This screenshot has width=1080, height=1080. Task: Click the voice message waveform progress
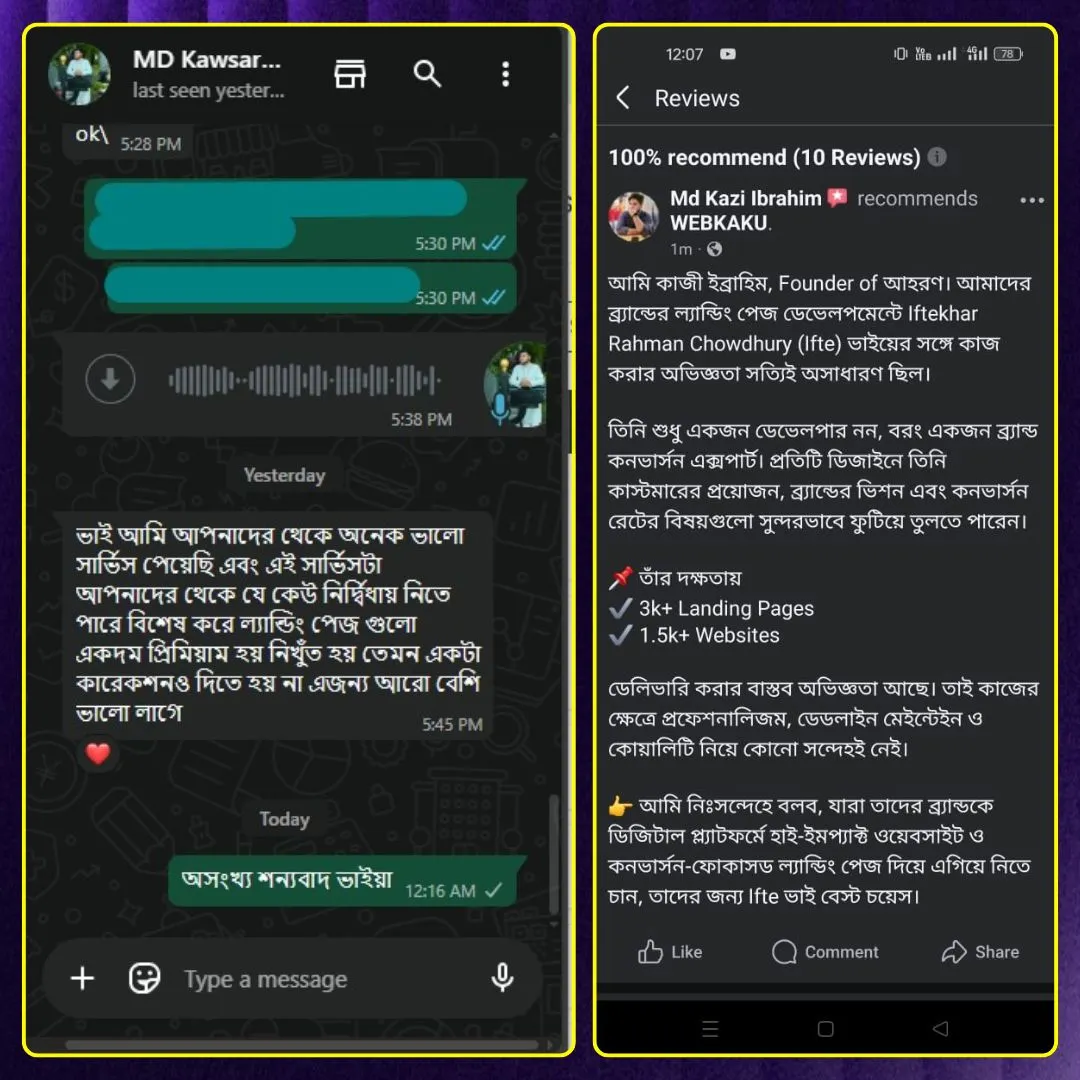pos(304,380)
